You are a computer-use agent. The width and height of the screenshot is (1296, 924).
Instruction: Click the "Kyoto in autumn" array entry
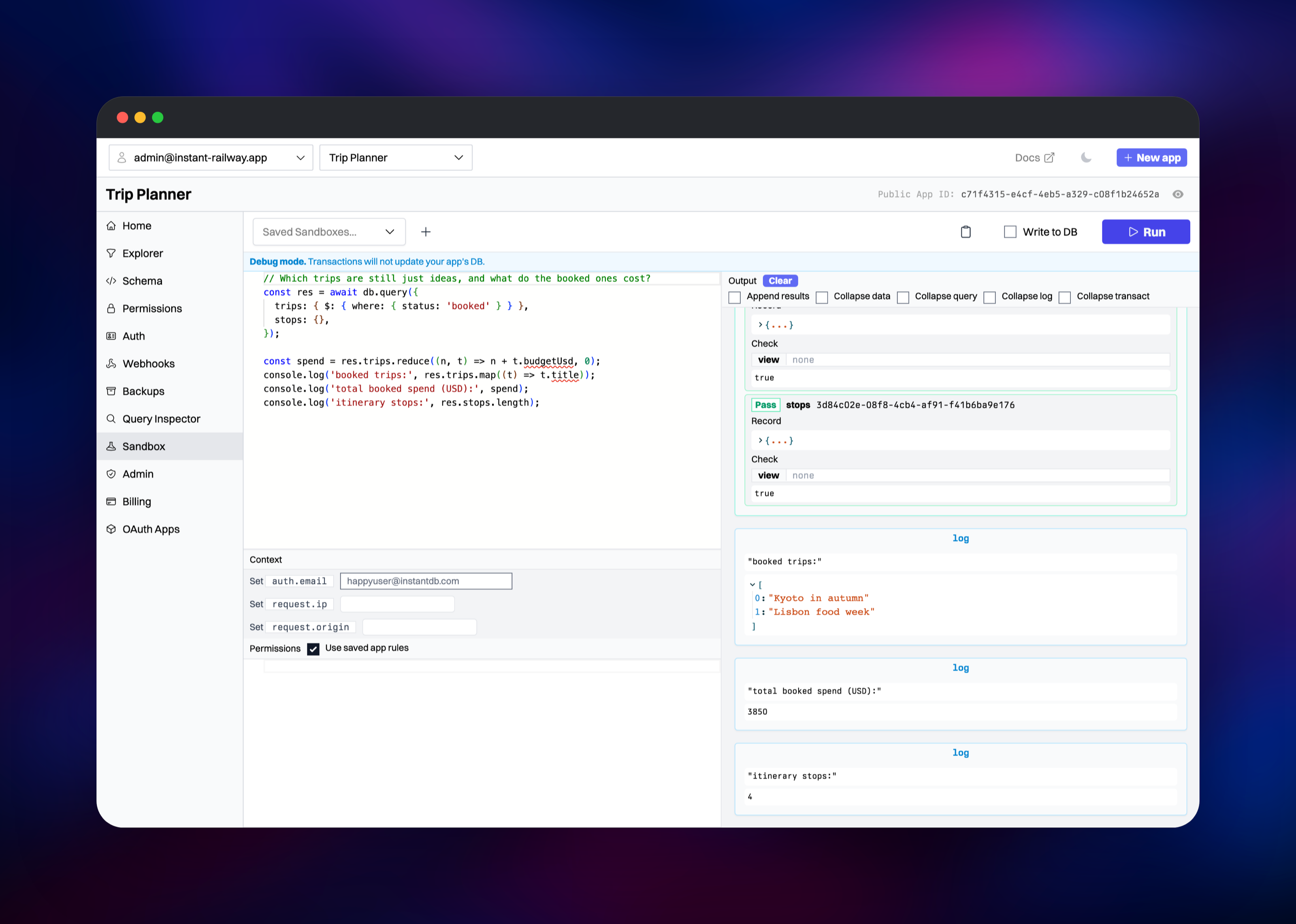(819, 598)
